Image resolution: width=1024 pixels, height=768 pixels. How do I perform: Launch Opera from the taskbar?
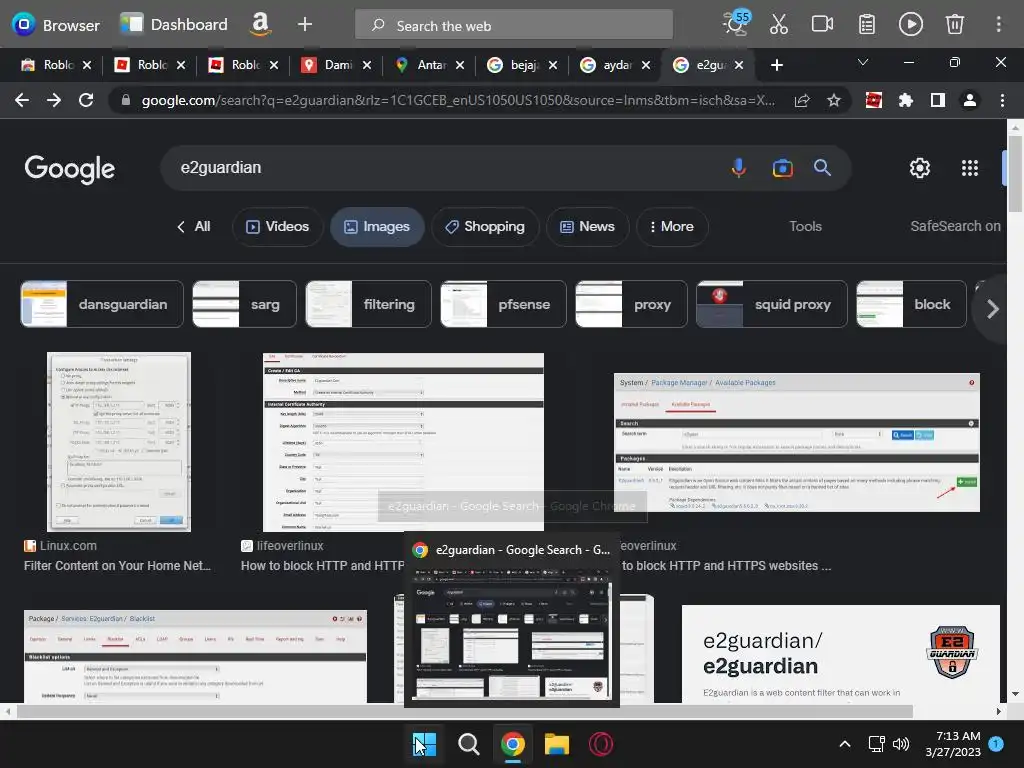[601, 744]
